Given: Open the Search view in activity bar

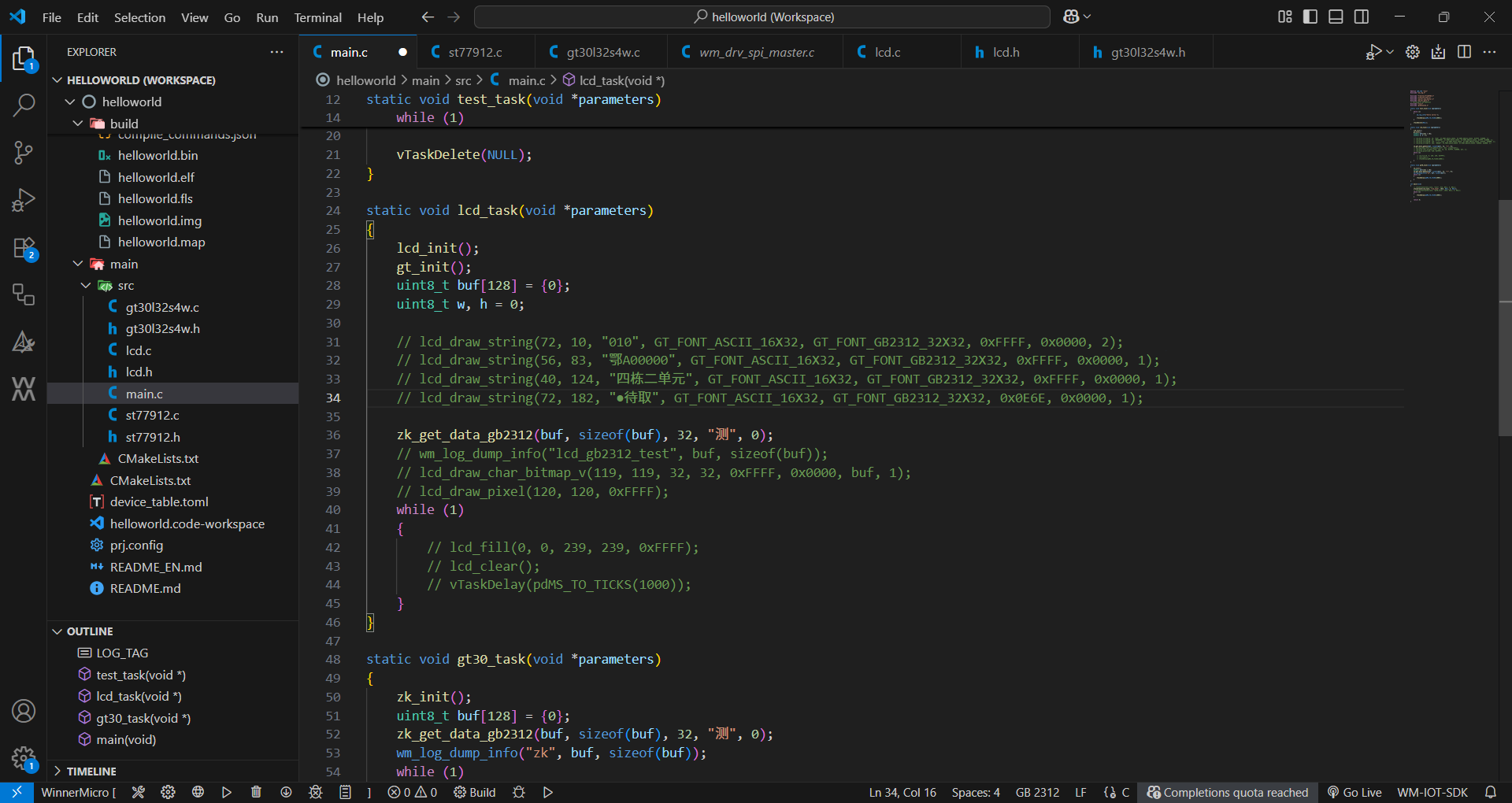Looking at the screenshot, I should pos(24,105).
